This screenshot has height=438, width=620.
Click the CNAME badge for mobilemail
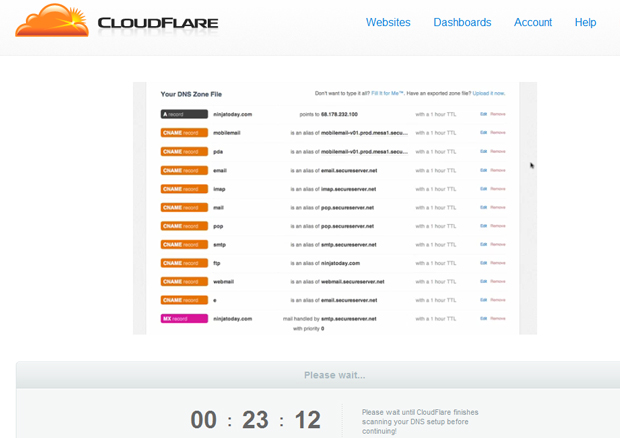[184, 133]
